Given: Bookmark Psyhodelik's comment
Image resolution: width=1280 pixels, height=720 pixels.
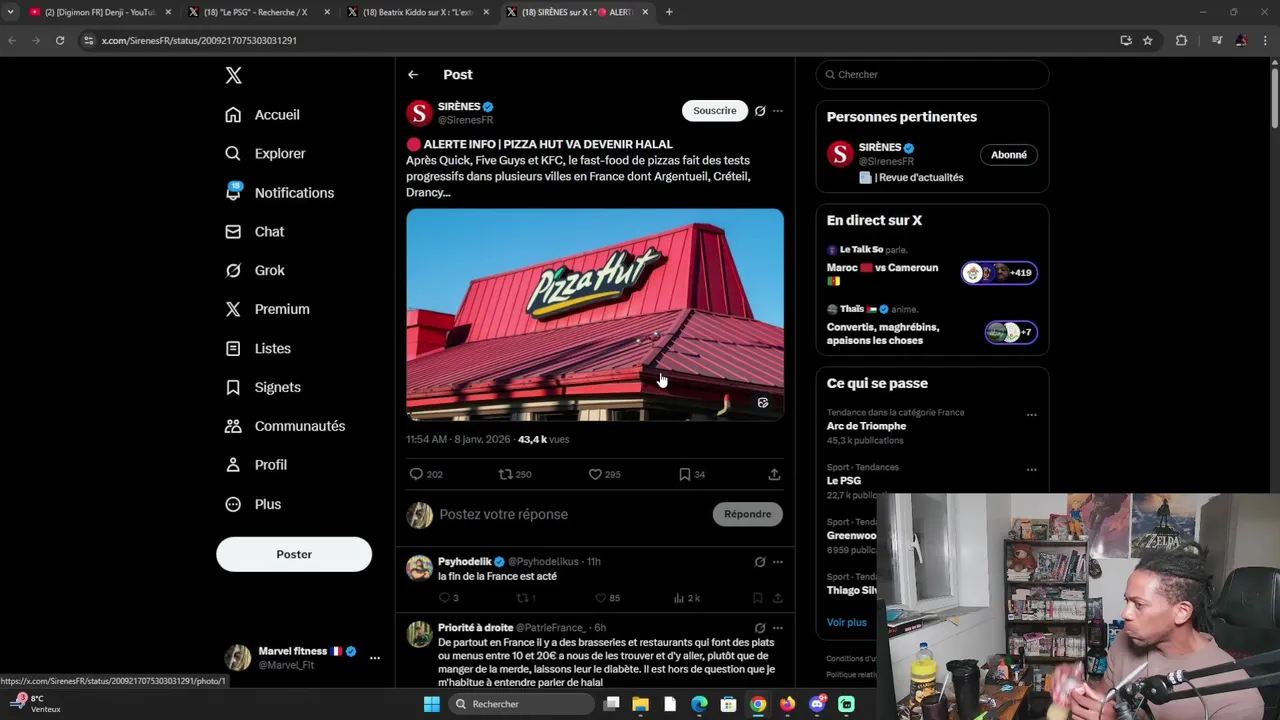Looking at the screenshot, I should click(757, 598).
